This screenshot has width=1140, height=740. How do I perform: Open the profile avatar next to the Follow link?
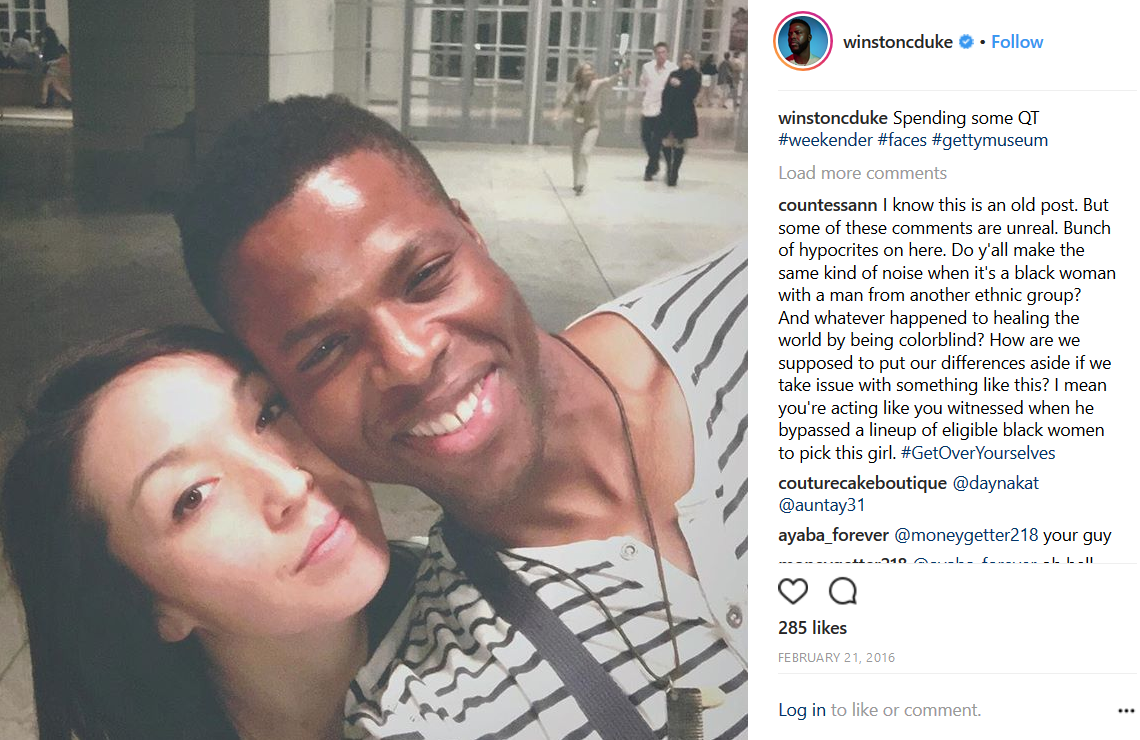pos(803,41)
